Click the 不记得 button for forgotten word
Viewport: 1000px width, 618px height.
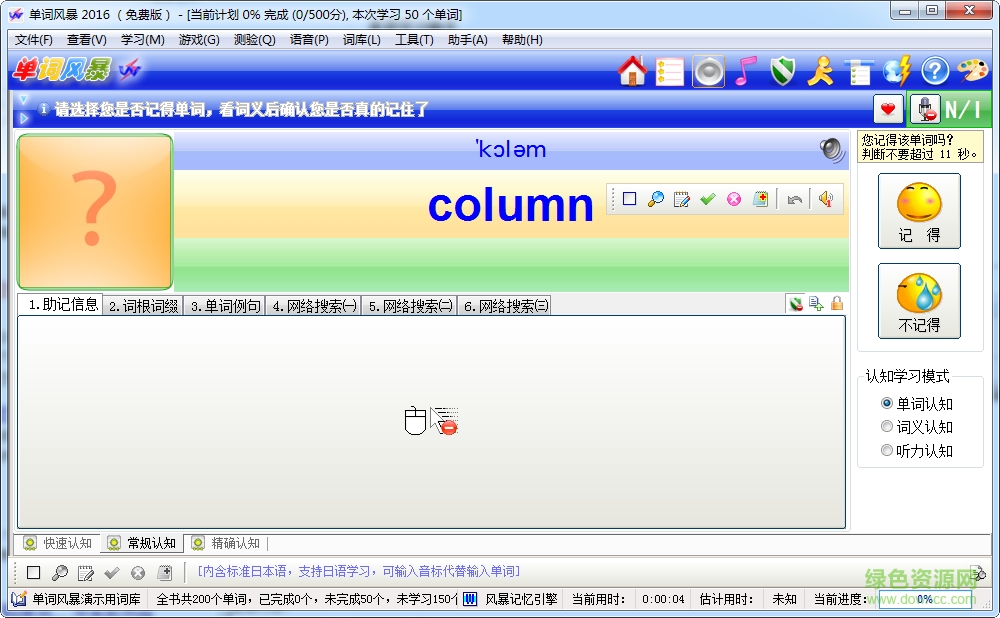pos(918,301)
